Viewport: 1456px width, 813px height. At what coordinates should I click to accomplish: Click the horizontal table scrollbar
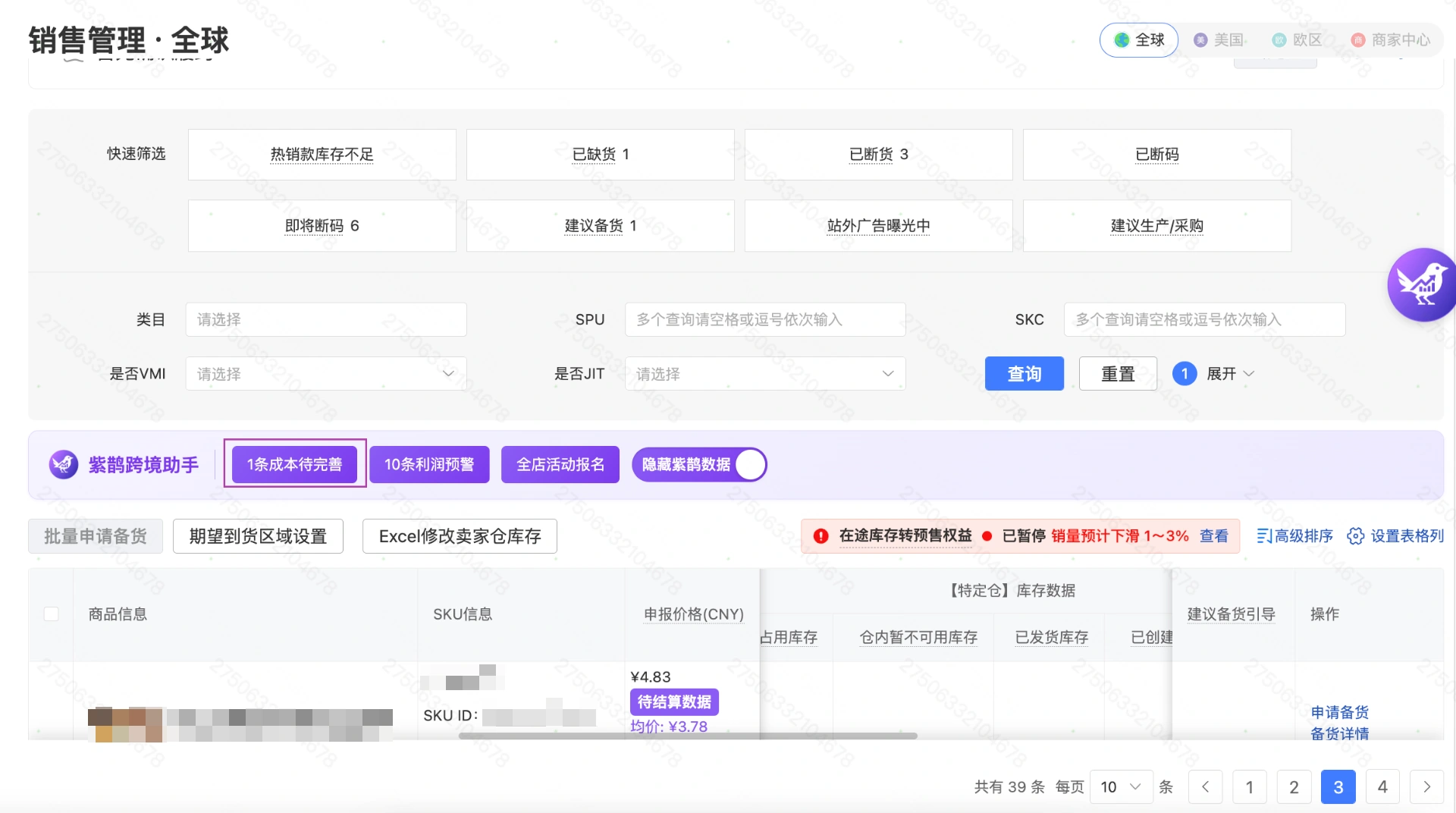coord(688,736)
